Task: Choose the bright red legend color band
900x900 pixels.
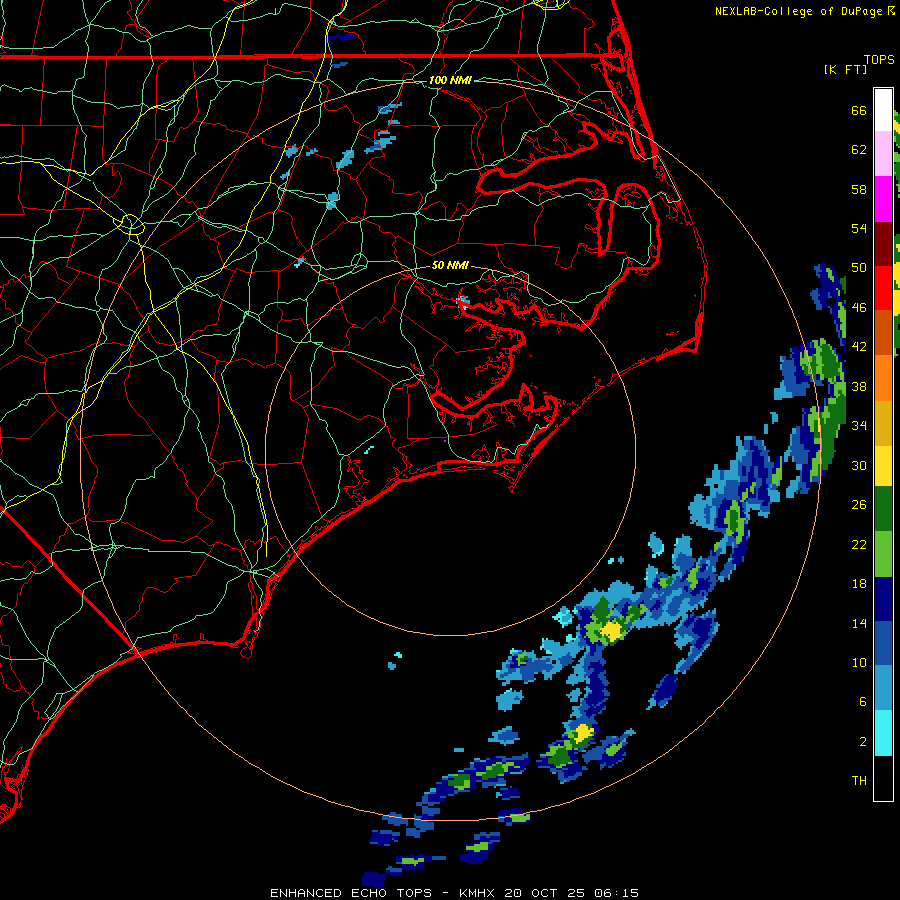Action: (883, 288)
